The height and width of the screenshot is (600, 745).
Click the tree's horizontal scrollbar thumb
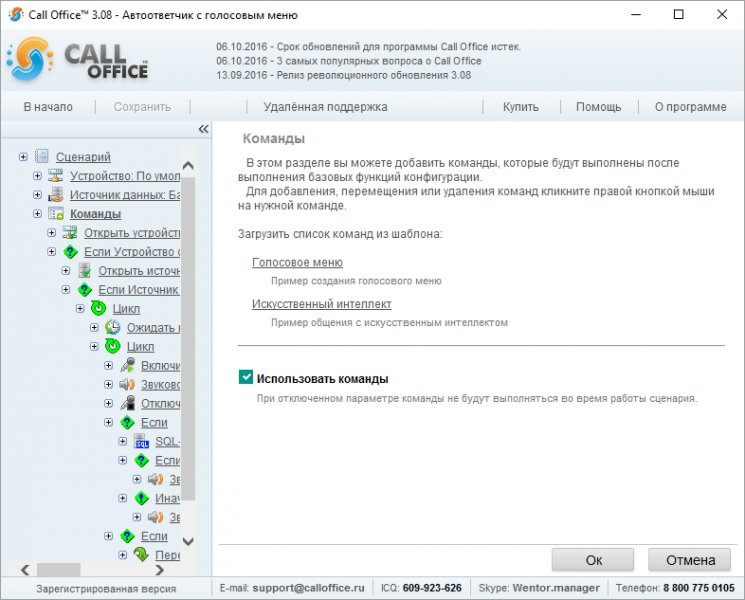(x=59, y=570)
